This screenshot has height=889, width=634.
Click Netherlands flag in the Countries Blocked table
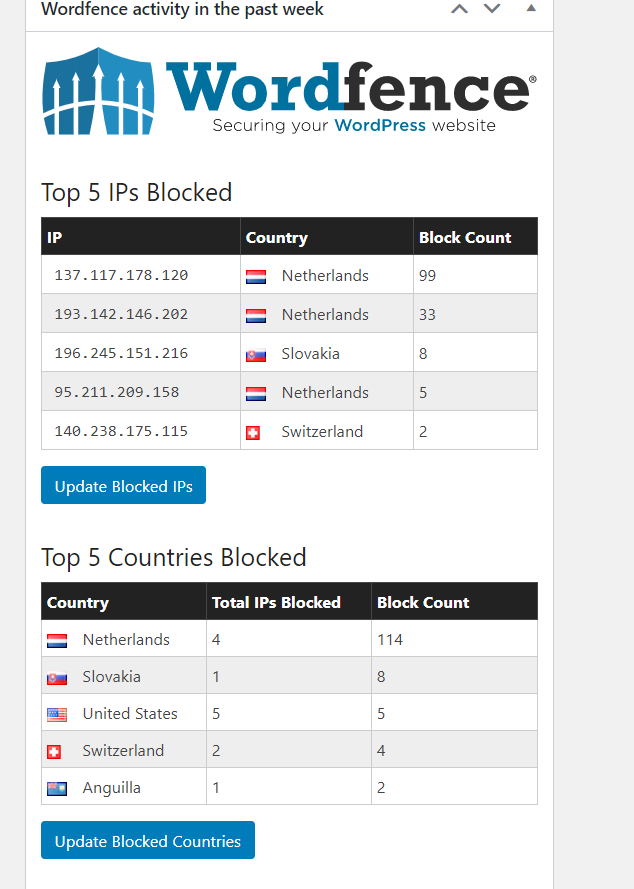click(57, 641)
